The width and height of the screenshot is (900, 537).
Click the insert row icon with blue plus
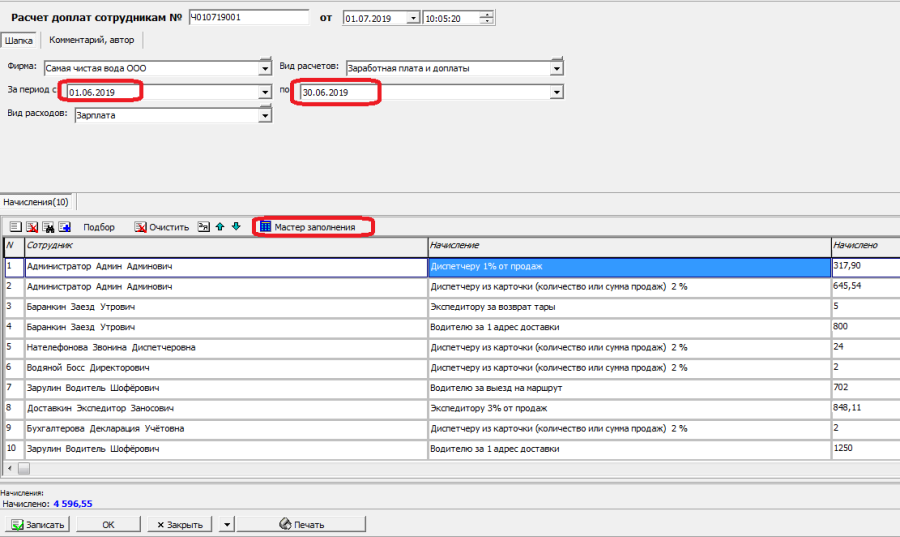coord(64,227)
